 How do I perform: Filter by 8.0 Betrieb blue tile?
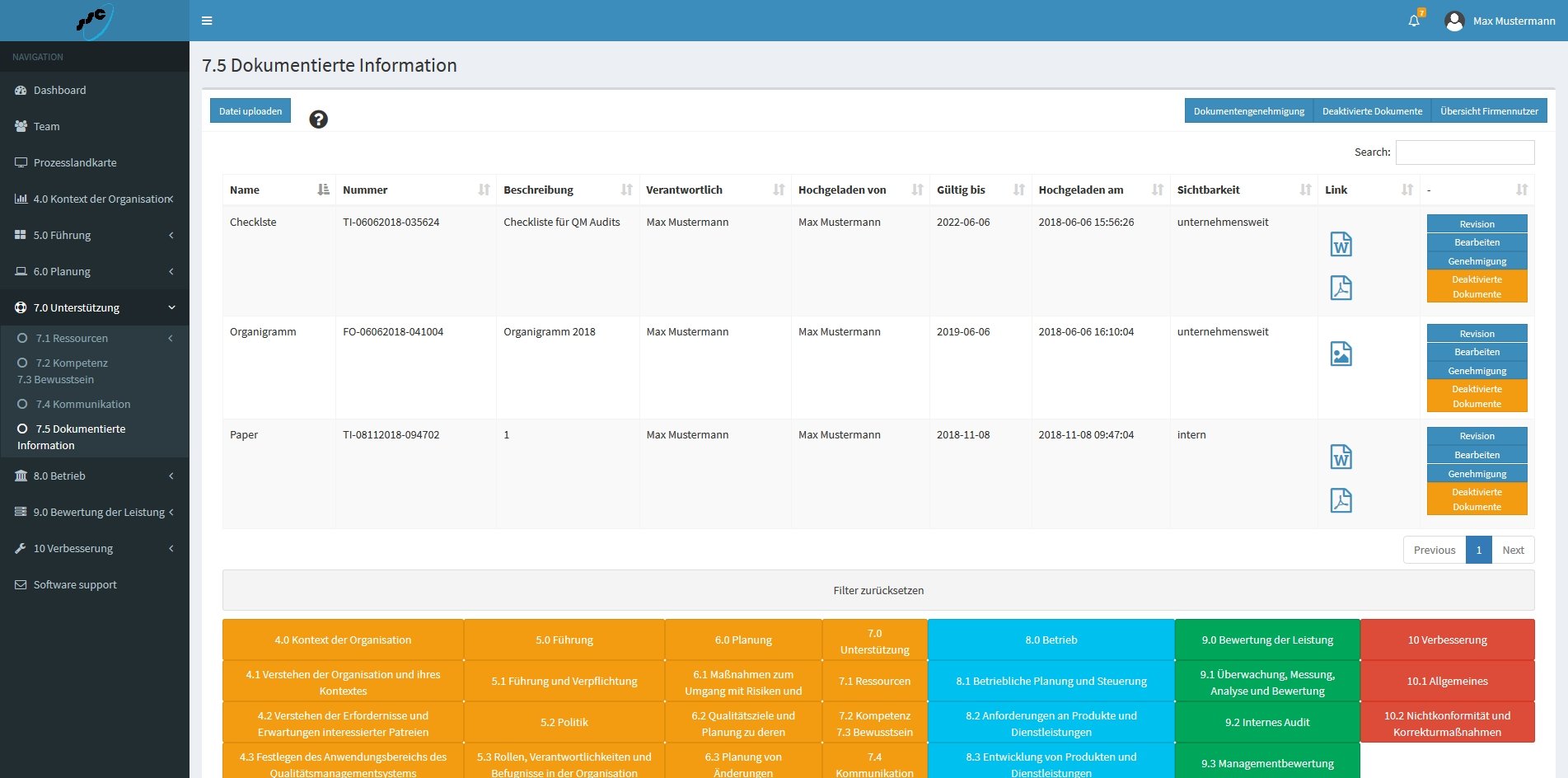1051,640
